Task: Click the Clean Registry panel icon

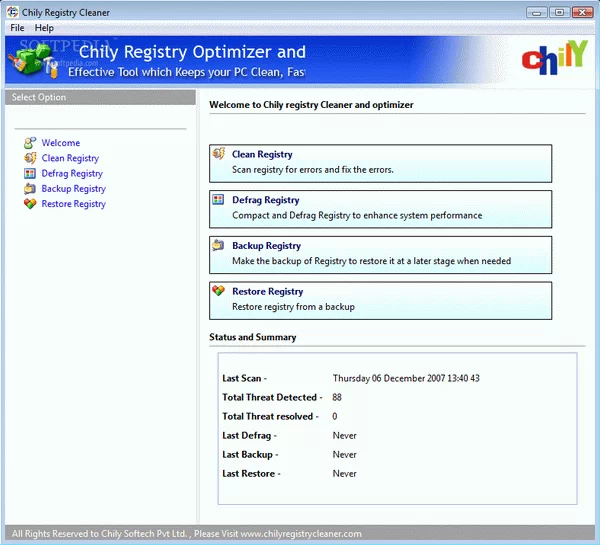Action: 219,153
